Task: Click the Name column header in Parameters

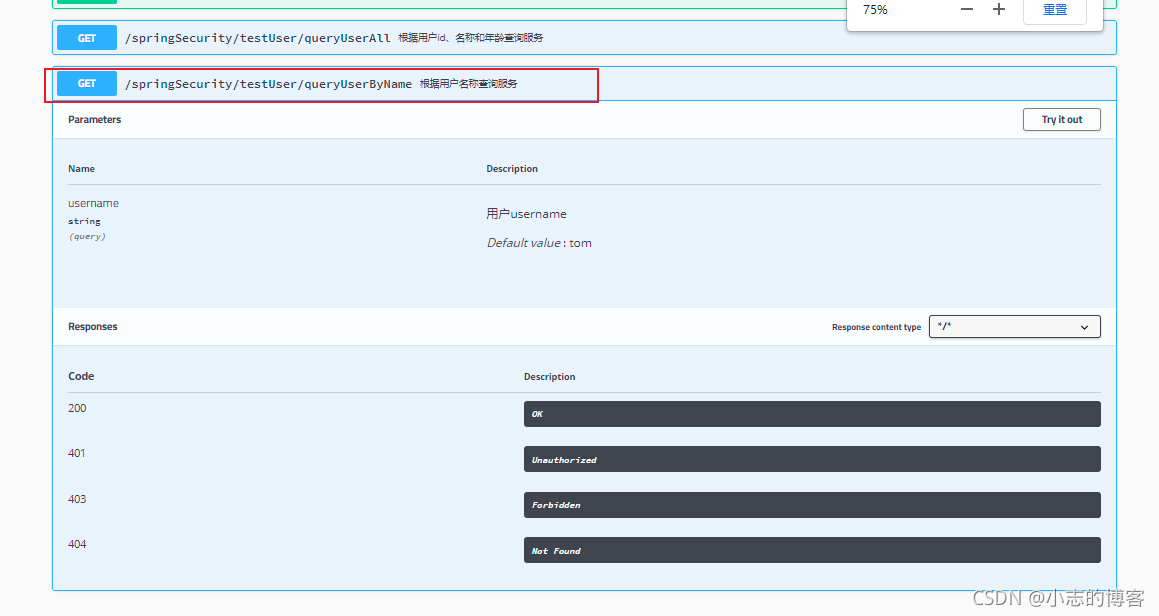Action: point(81,169)
